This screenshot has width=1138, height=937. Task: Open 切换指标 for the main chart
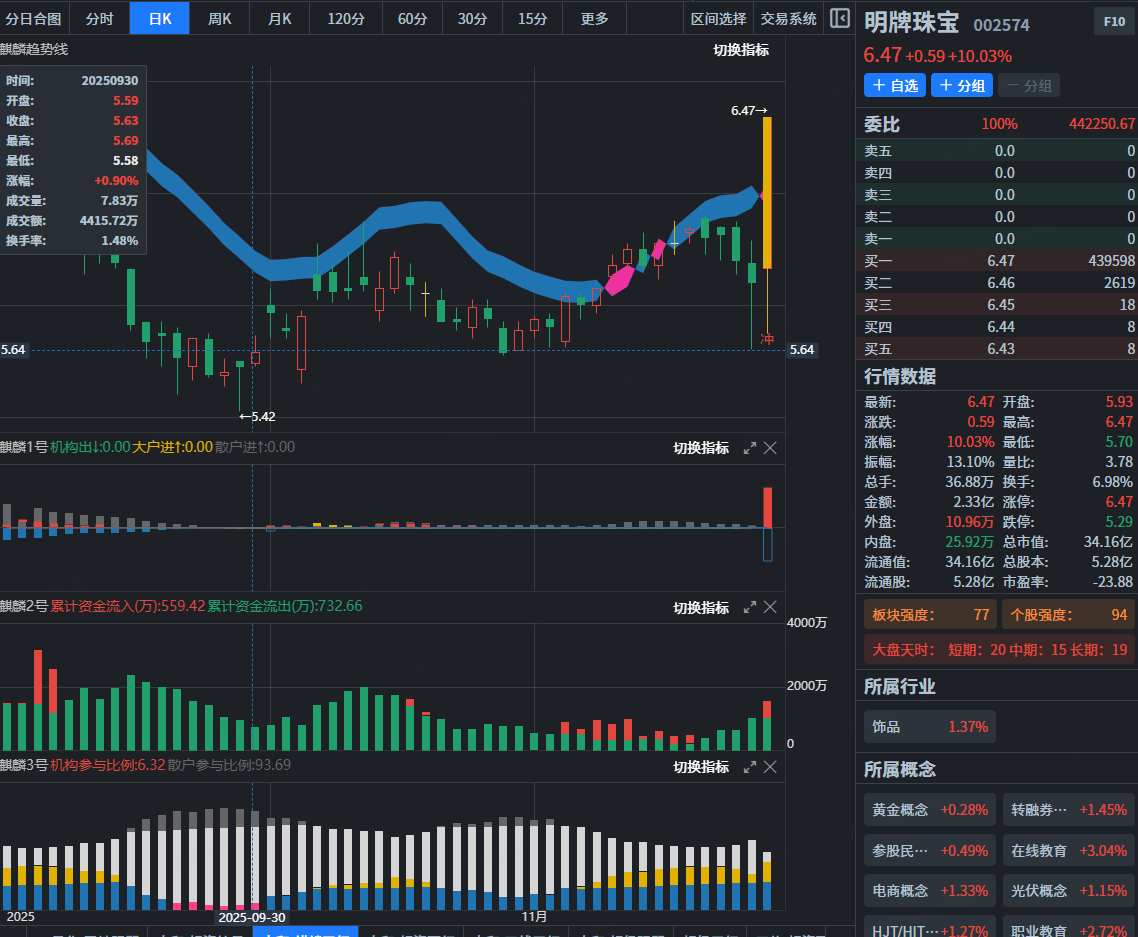tap(741, 50)
